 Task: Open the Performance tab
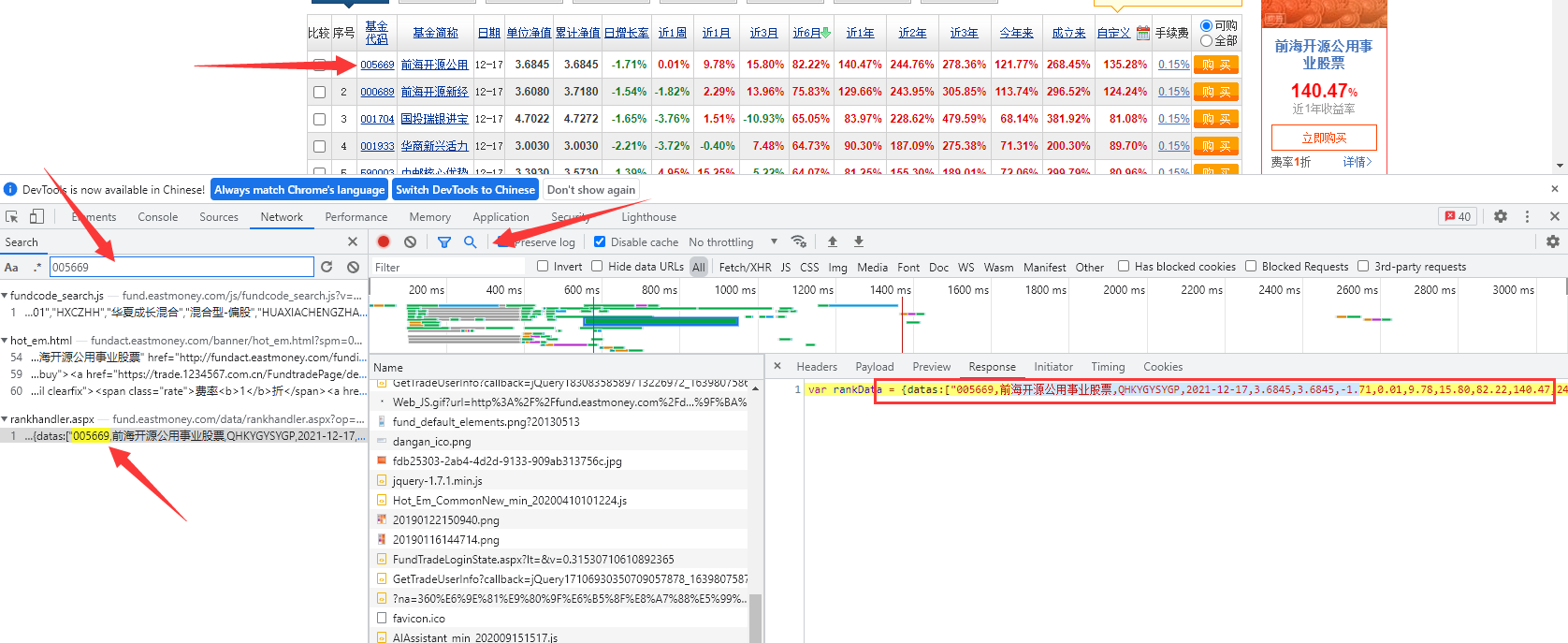click(356, 217)
